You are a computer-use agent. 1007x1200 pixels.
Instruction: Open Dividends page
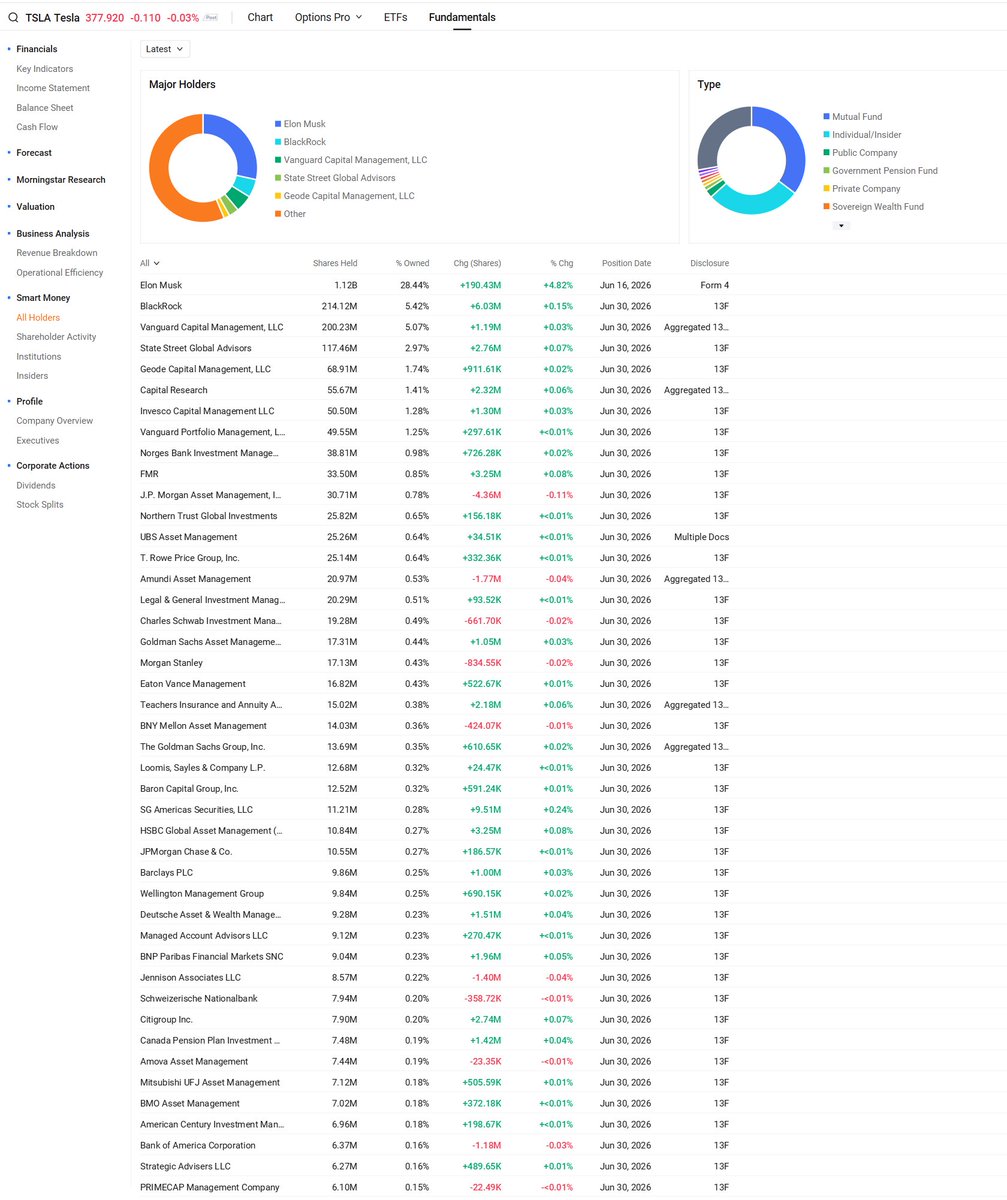pos(36,485)
